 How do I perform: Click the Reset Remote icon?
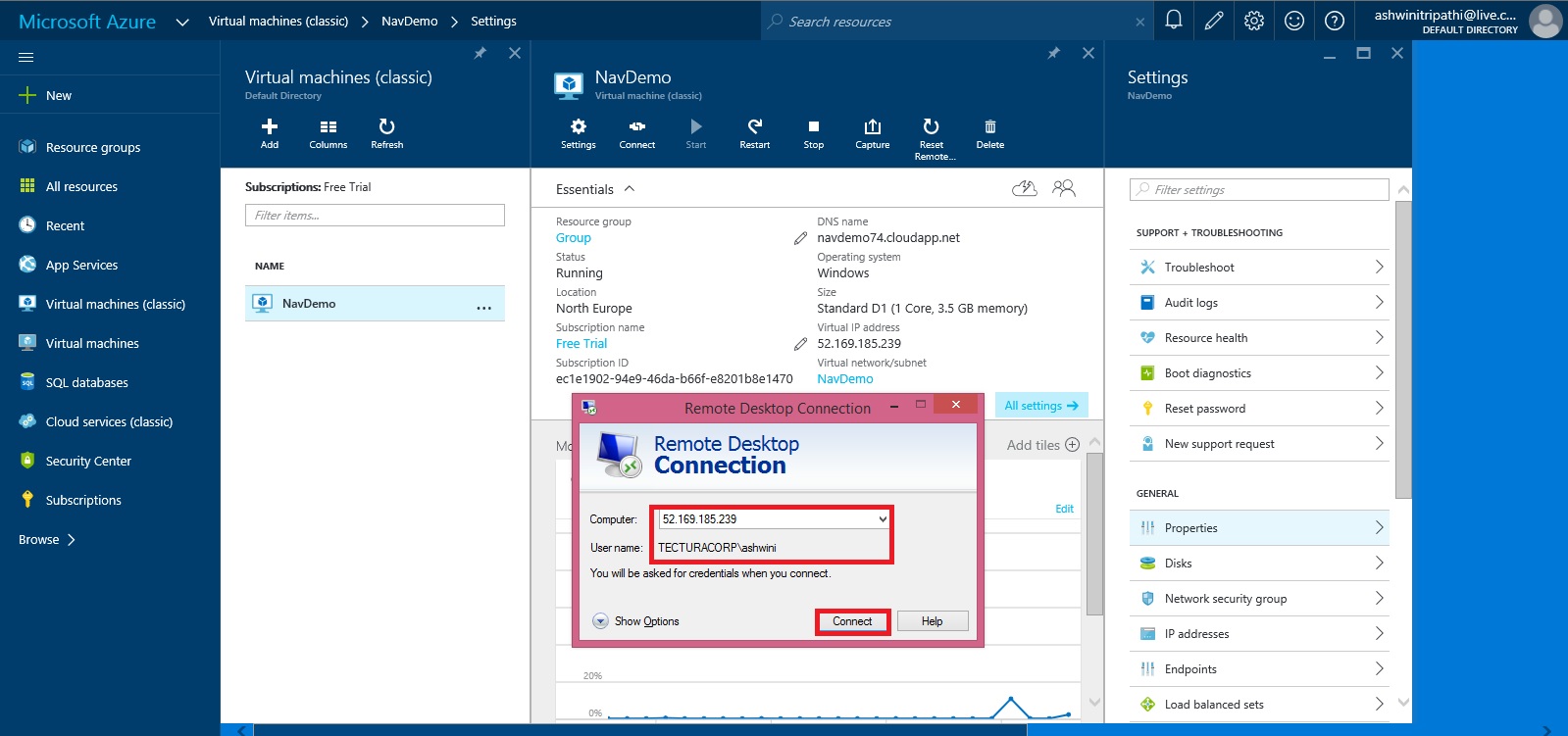click(931, 127)
